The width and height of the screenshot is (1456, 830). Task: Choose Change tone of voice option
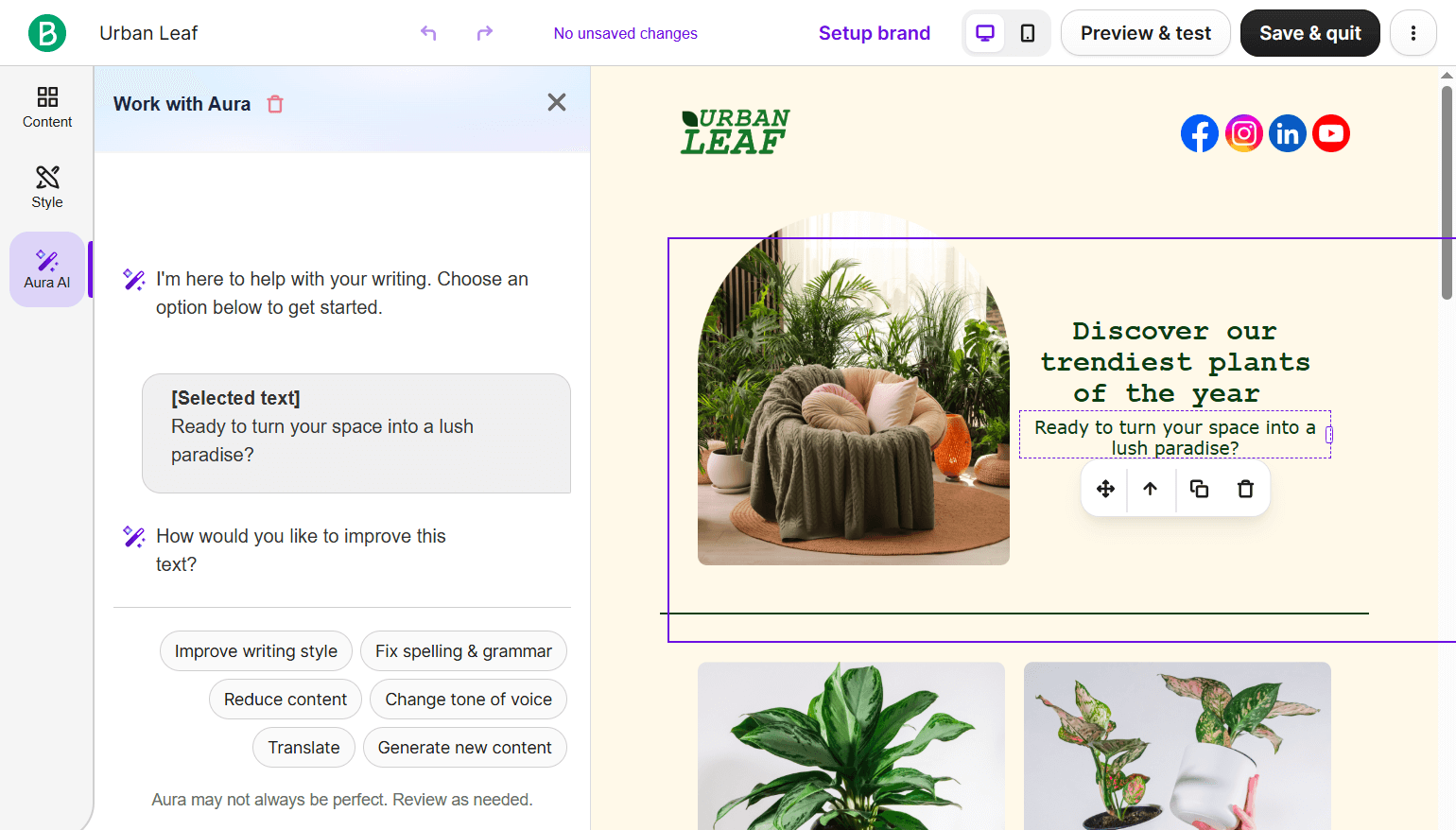[468, 700]
